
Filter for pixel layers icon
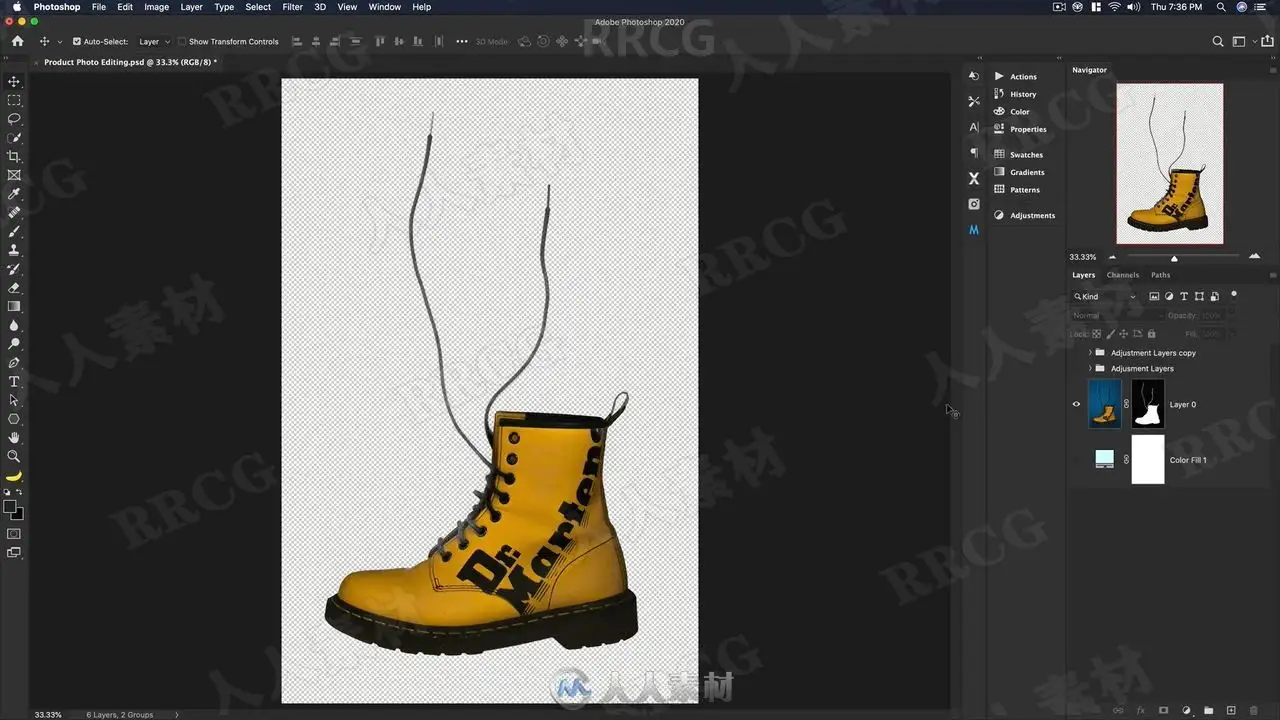[x=1154, y=296]
